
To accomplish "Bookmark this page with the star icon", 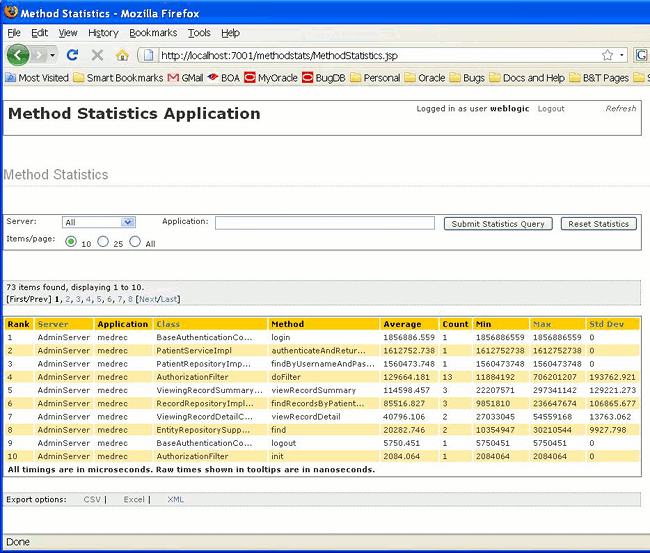I will click(607, 55).
